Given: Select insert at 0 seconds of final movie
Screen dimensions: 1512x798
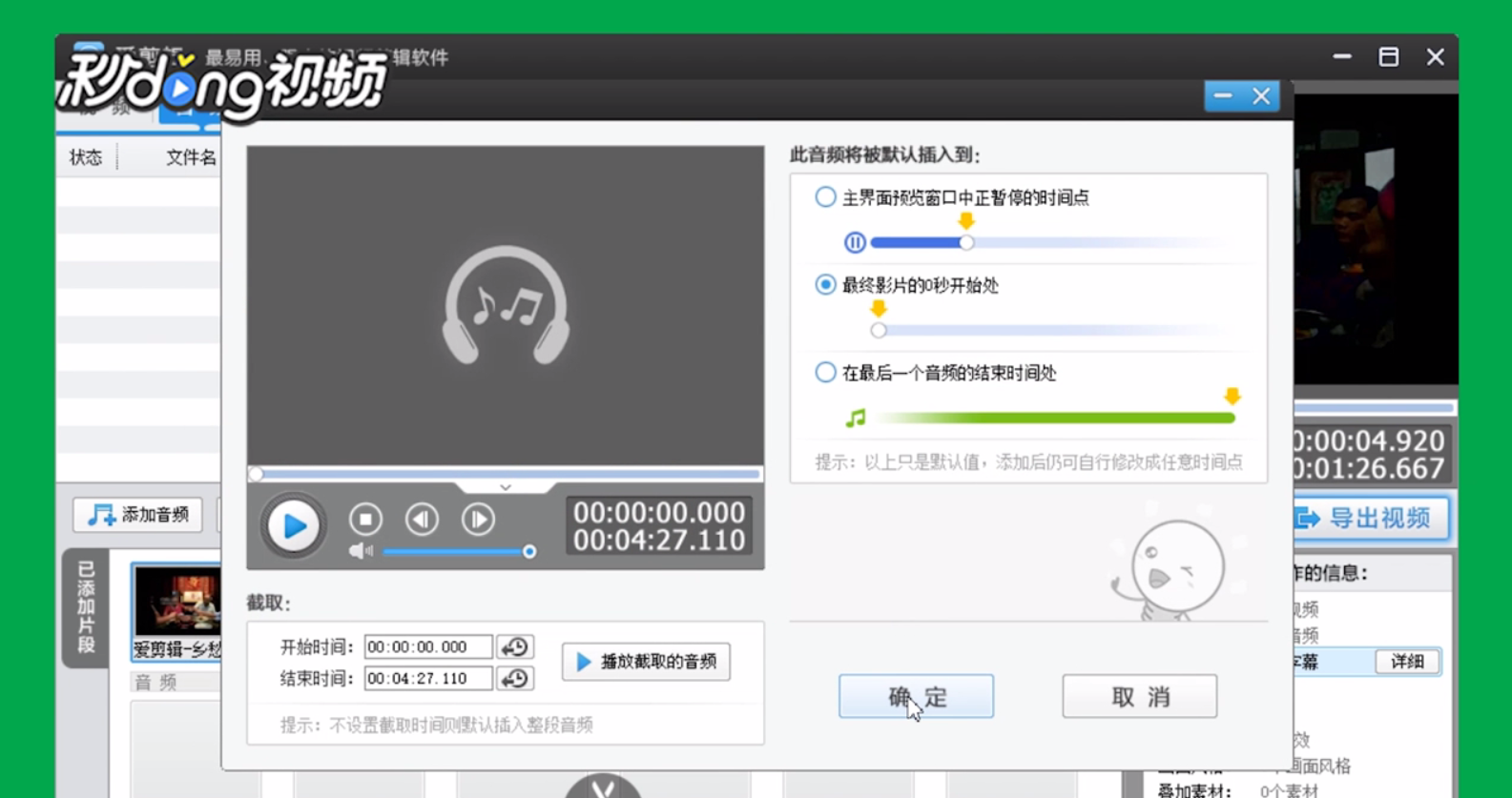Looking at the screenshot, I should click(825, 285).
